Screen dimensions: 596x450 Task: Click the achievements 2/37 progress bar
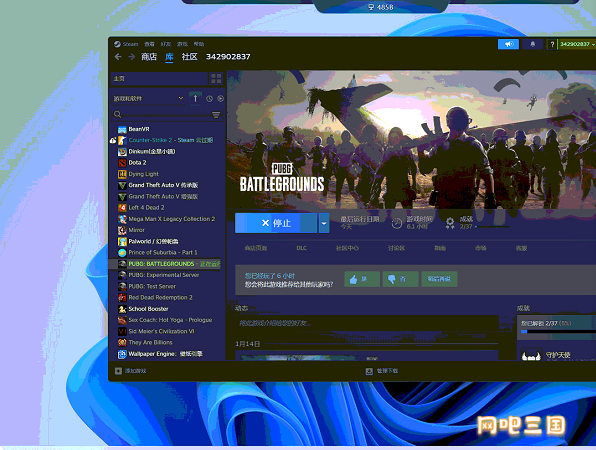492,227
